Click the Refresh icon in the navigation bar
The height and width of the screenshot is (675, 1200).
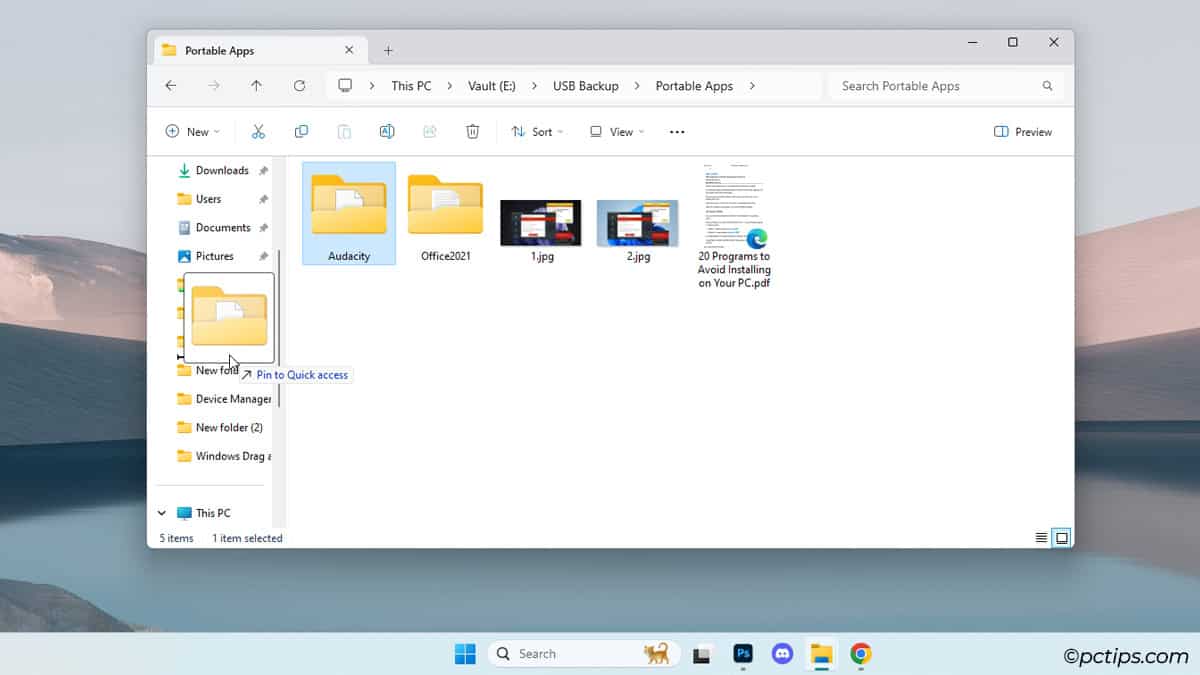[x=298, y=86]
